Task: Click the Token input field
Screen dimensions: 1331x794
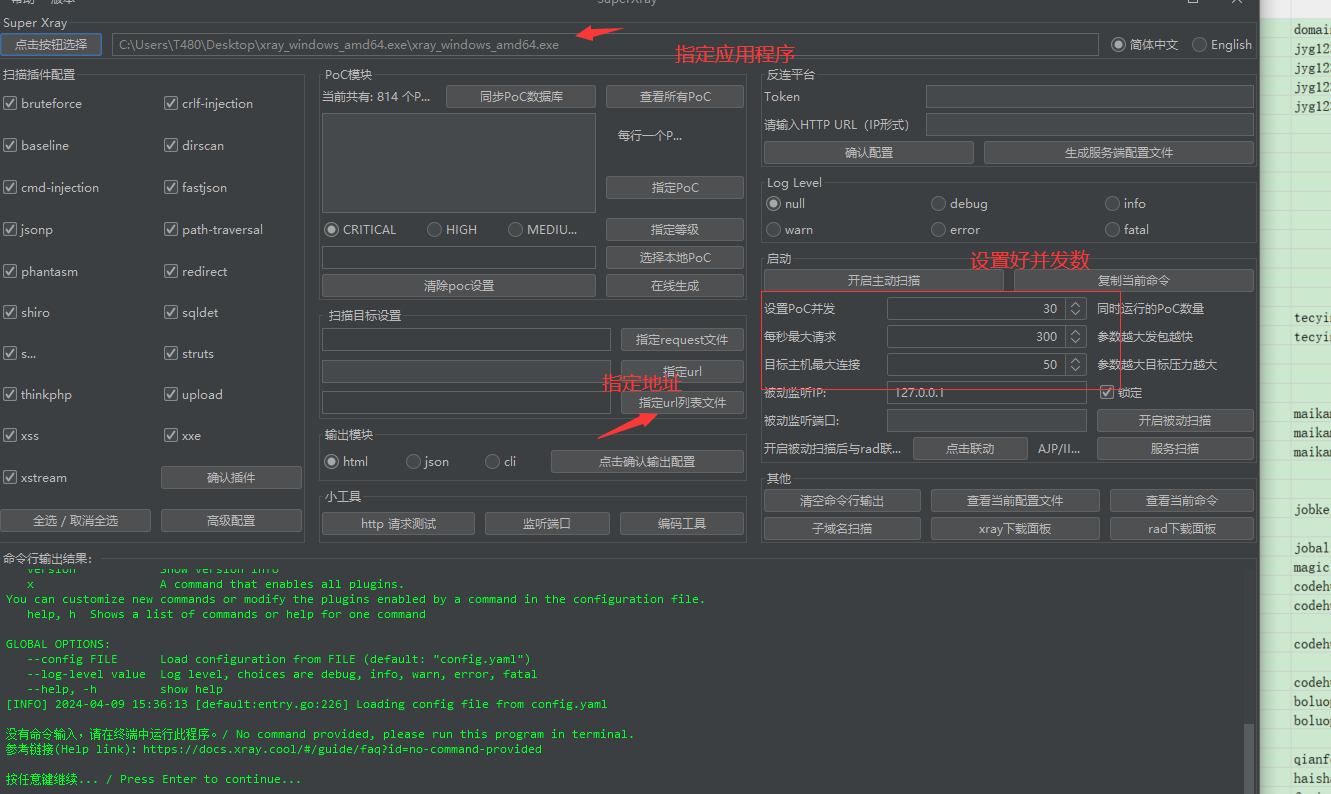Action: click(1089, 96)
